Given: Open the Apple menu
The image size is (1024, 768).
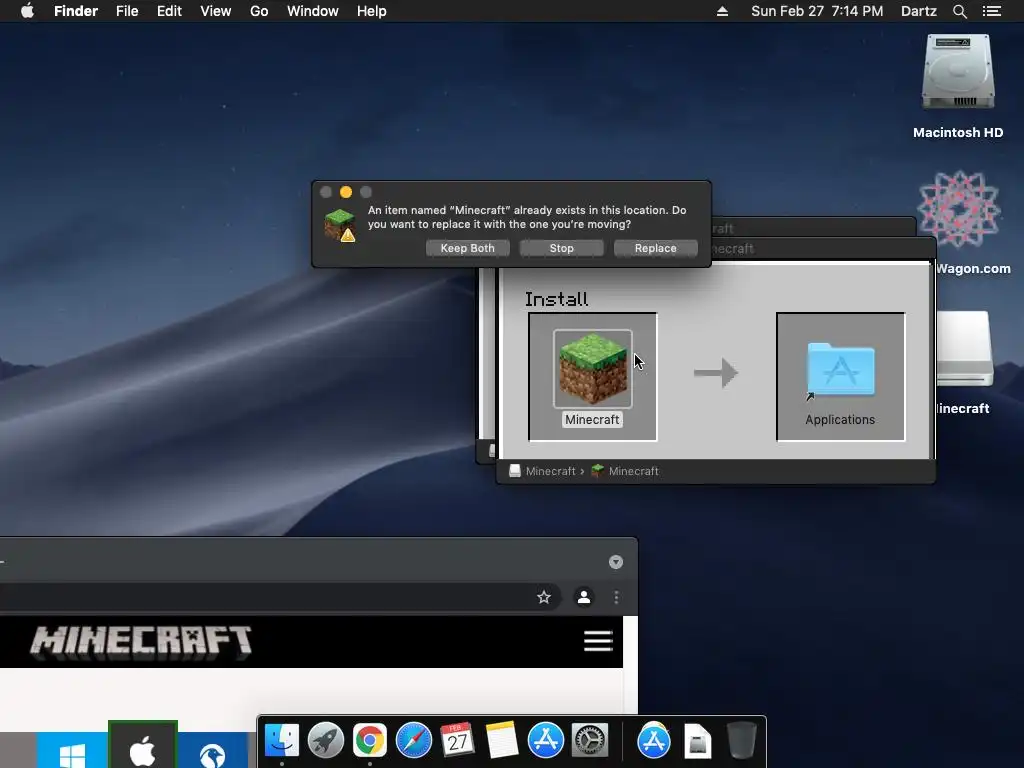Looking at the screenshot, I should click(x=27, y=11).
